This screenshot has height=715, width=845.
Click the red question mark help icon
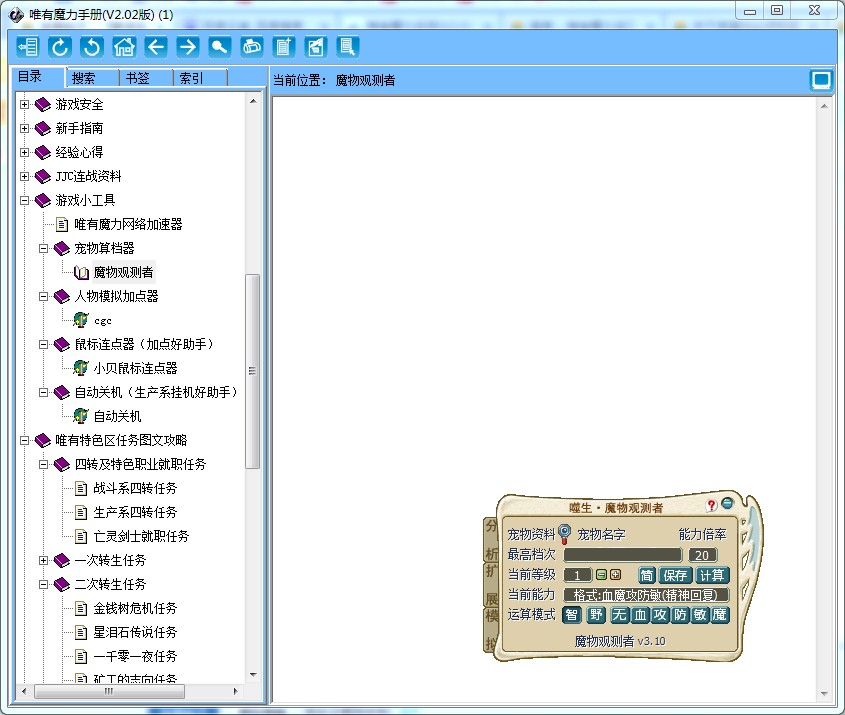(x=711, y=505)
